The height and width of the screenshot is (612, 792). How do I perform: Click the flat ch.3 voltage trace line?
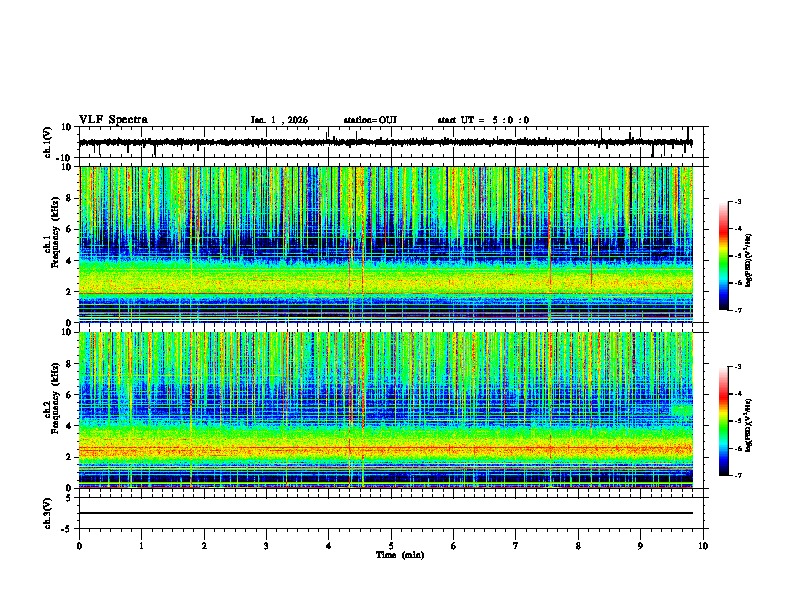coord(386,513)
